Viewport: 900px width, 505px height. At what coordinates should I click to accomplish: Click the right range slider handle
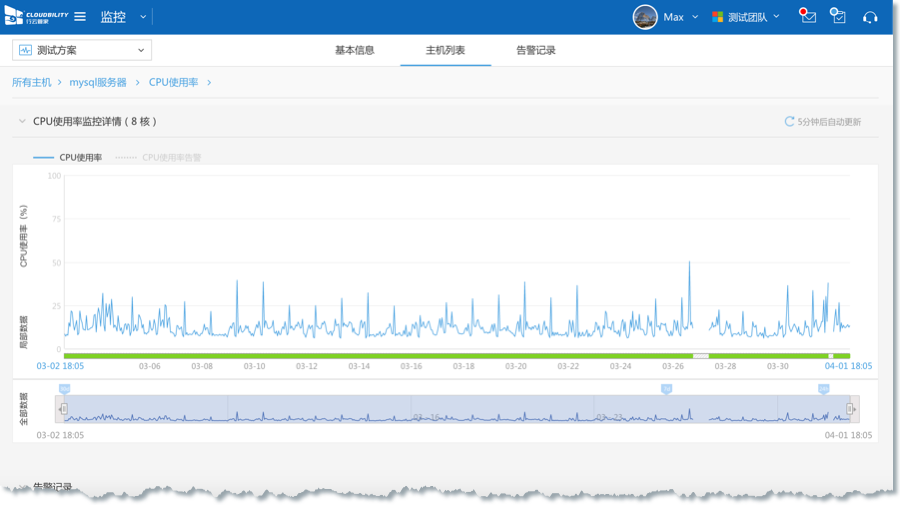pos(851,408)
